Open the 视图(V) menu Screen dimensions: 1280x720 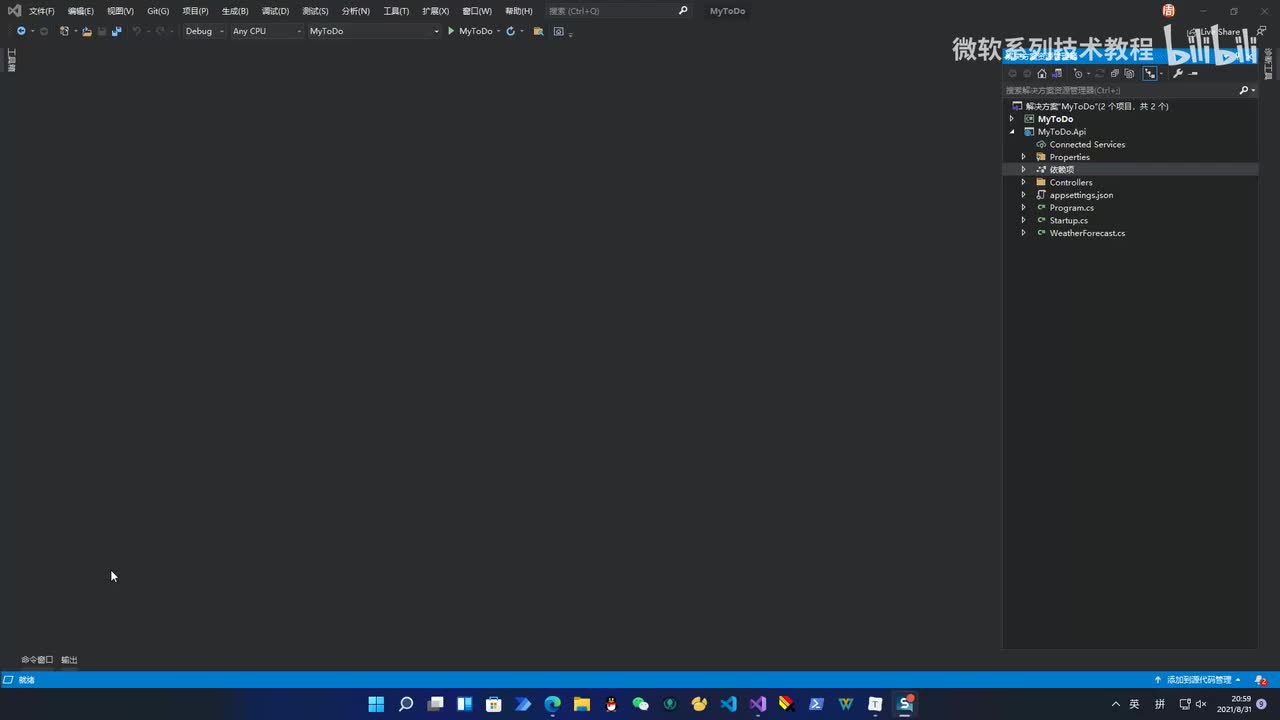pyautogui.click(x=120, y=11)
